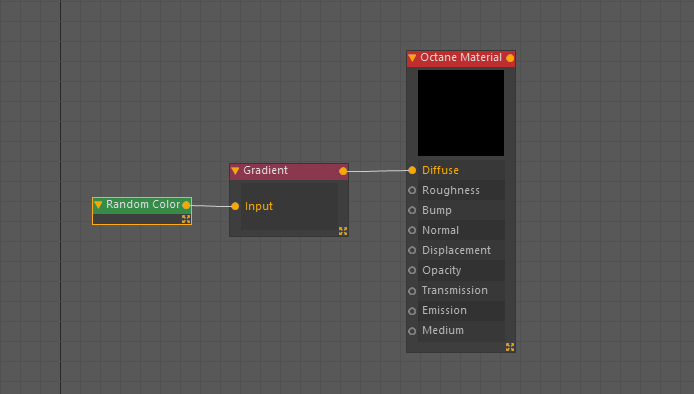This screenshot has width=694, height=394.
Task: Click the Gradient node resize corner icon
Action: click(343, 231)
